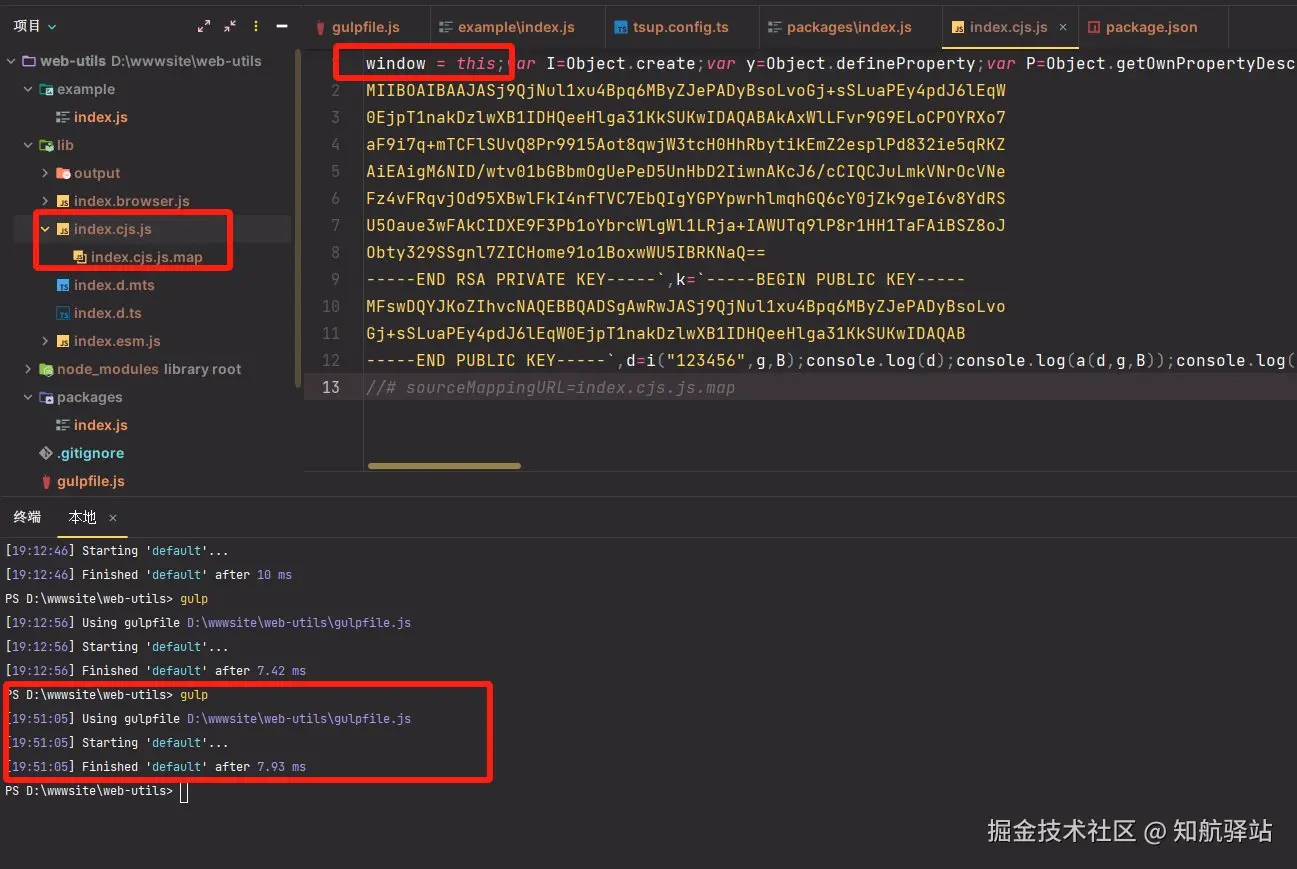Click the gulp icon beside gulpfile.js in tree

pyautogui.click(x=46, y=481)
